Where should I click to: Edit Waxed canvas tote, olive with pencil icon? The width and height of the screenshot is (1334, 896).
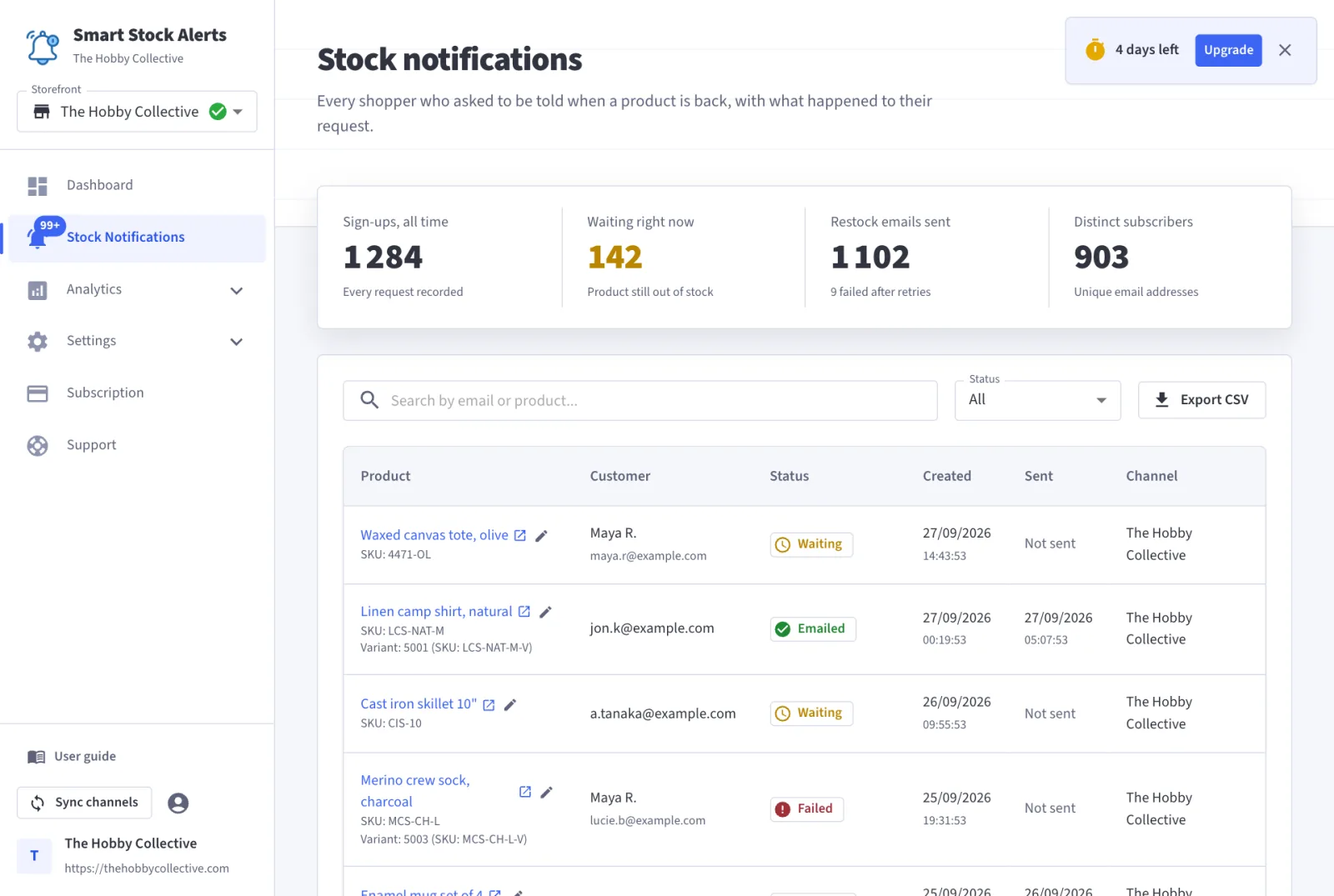tap(541, 536)
